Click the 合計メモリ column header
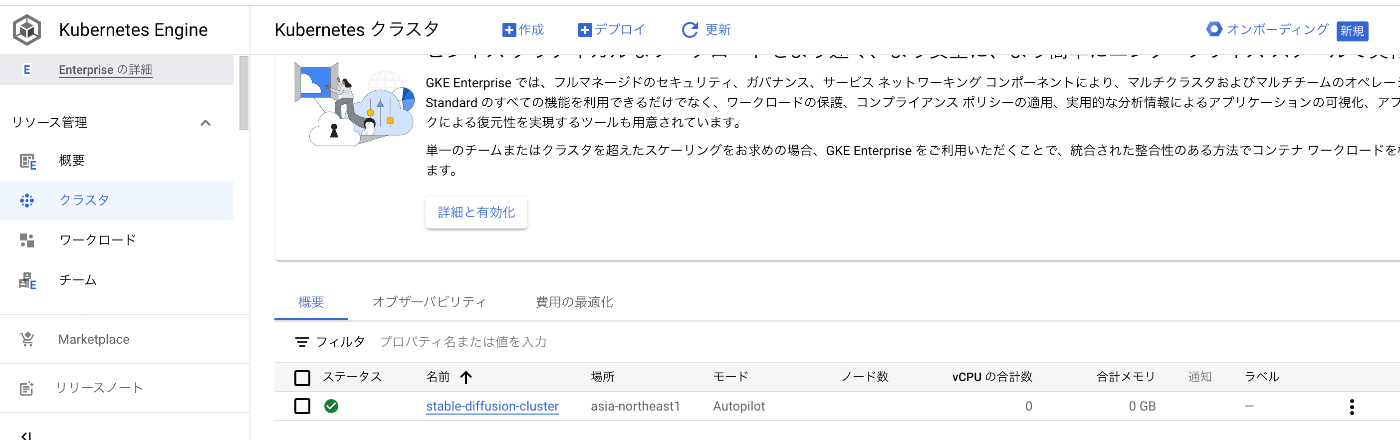1400x440 pixels. click(x=1125, y=377)
